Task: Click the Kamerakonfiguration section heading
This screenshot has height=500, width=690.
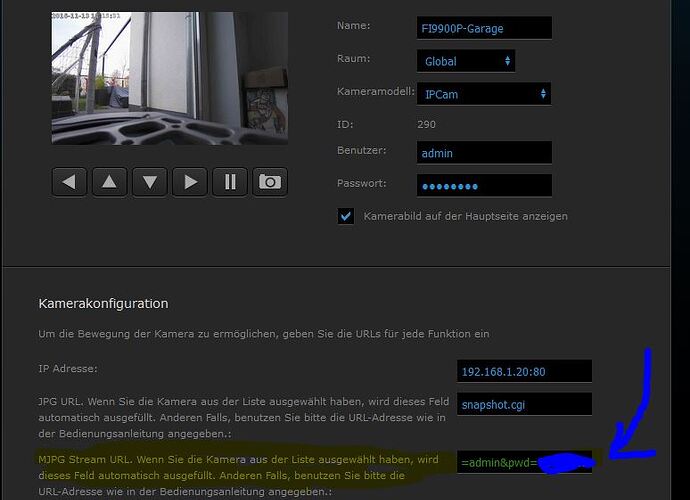Action: coord(103,303)
